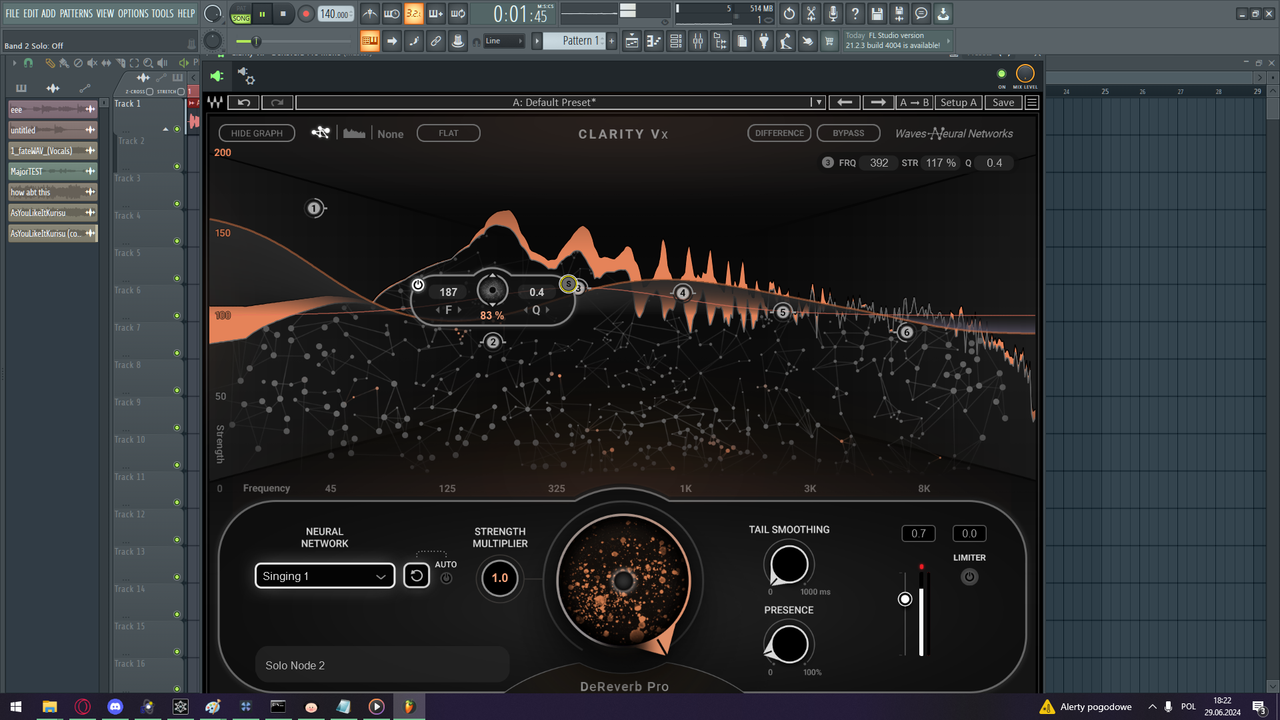Select band node 4
This screenshot has height=720, width=1280.
pyautogui.click(x=683, y=293)
